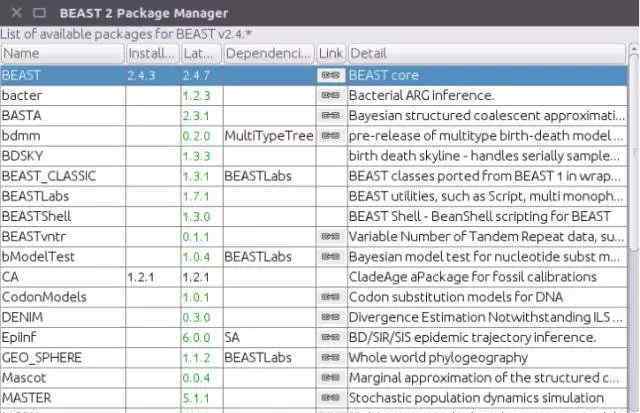
Task: Select the BDSKY package name
Action: point(22,156)
